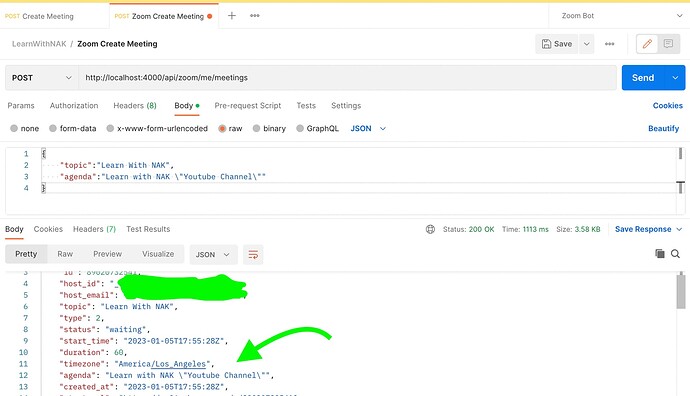Click Save Response
The height and width of the screenshot is (396, 690).
643,229
